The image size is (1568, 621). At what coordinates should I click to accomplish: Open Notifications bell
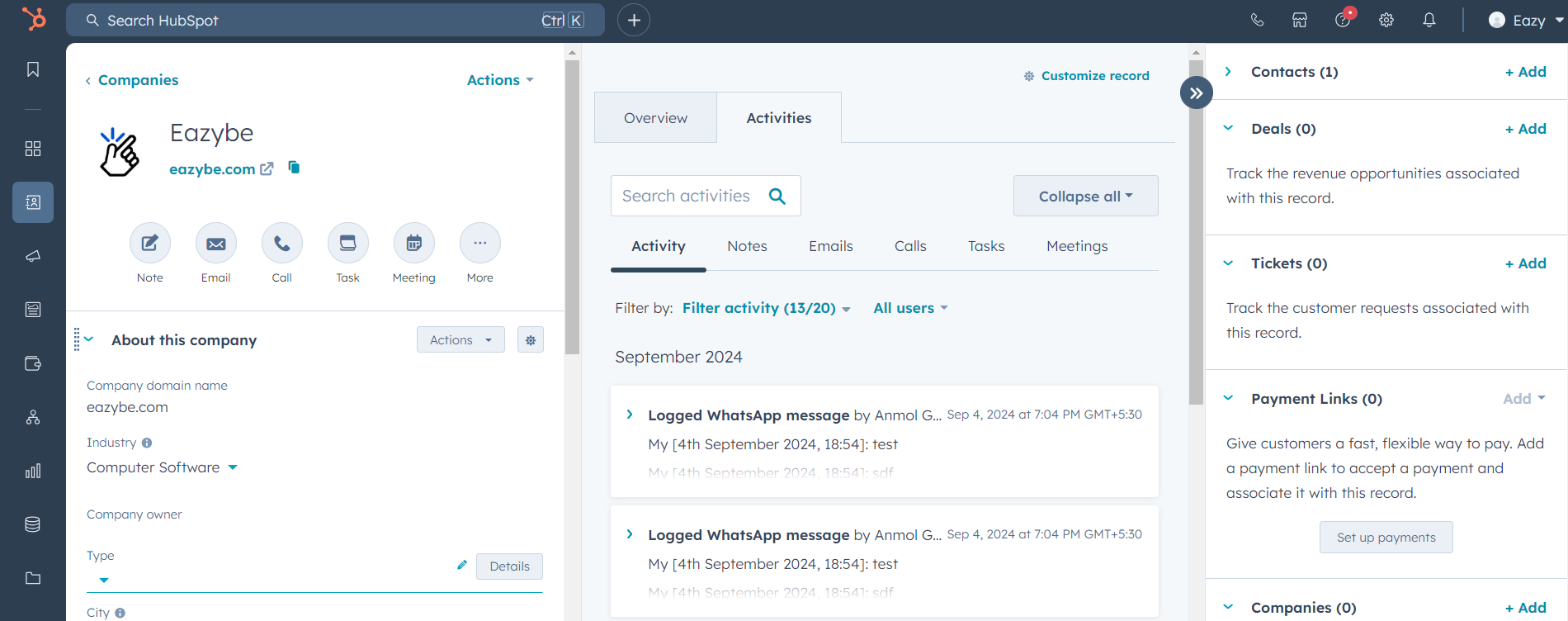click(1429, 20)
